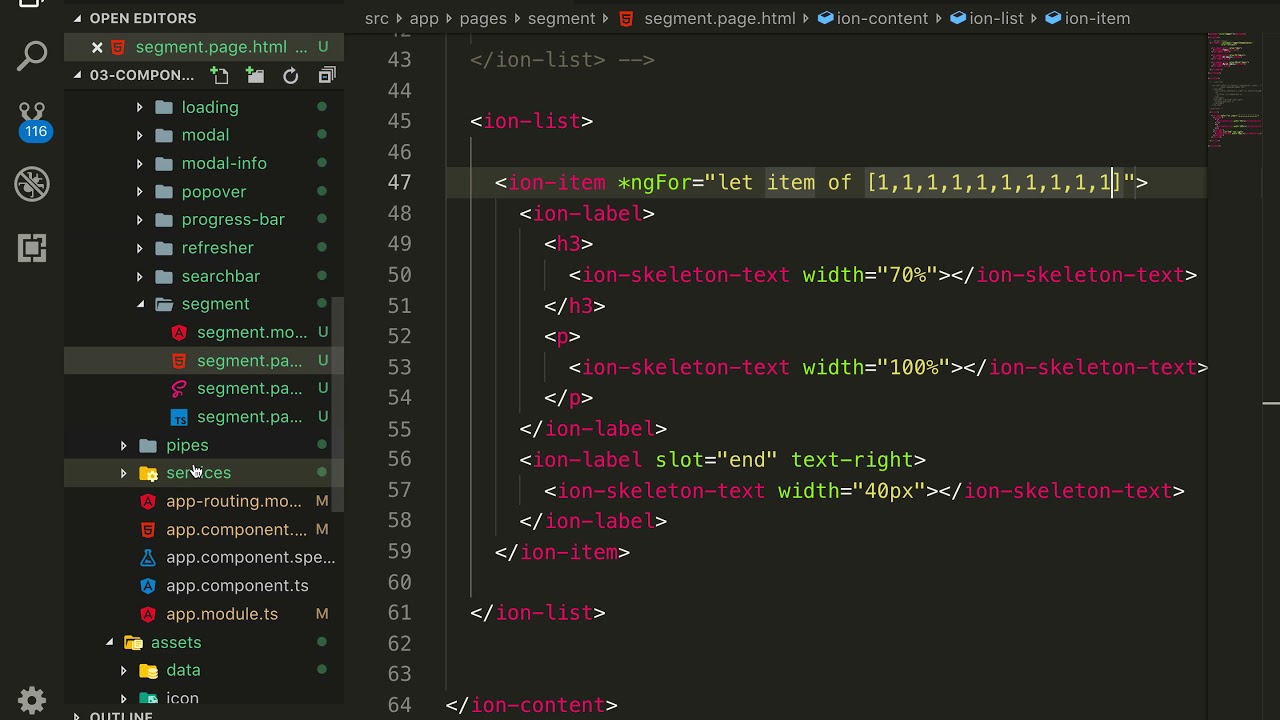Click the closing ion-content tag
1280x720 pixels.
[532, 705]
